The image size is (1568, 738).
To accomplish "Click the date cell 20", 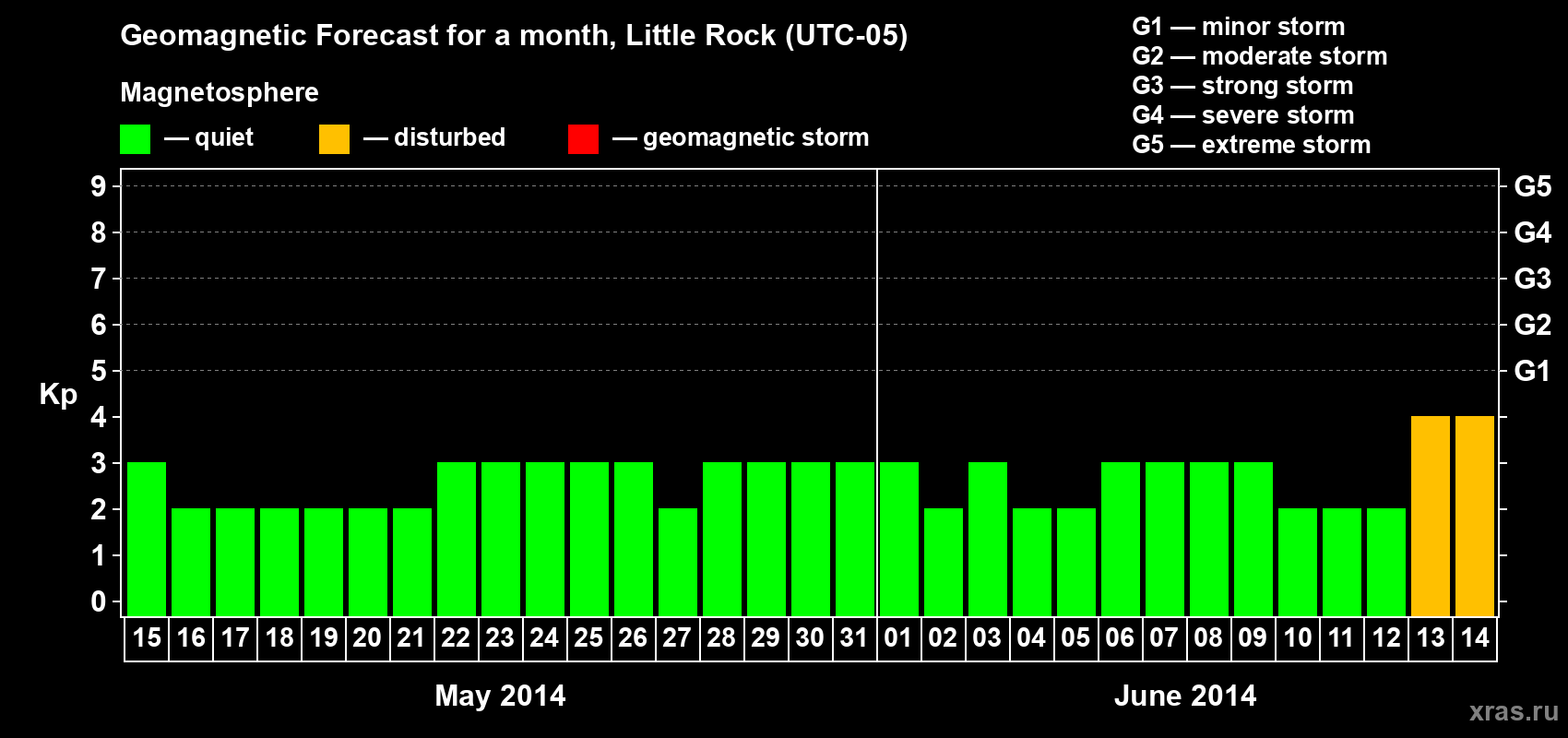I will click(x=368, y=638).
